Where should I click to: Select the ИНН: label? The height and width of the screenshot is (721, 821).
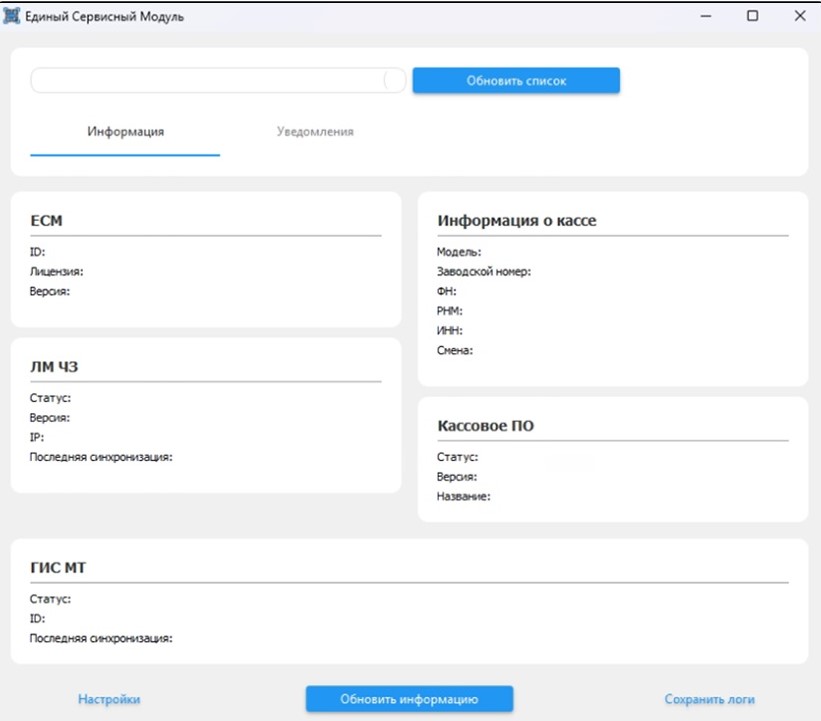pos(450,330)
